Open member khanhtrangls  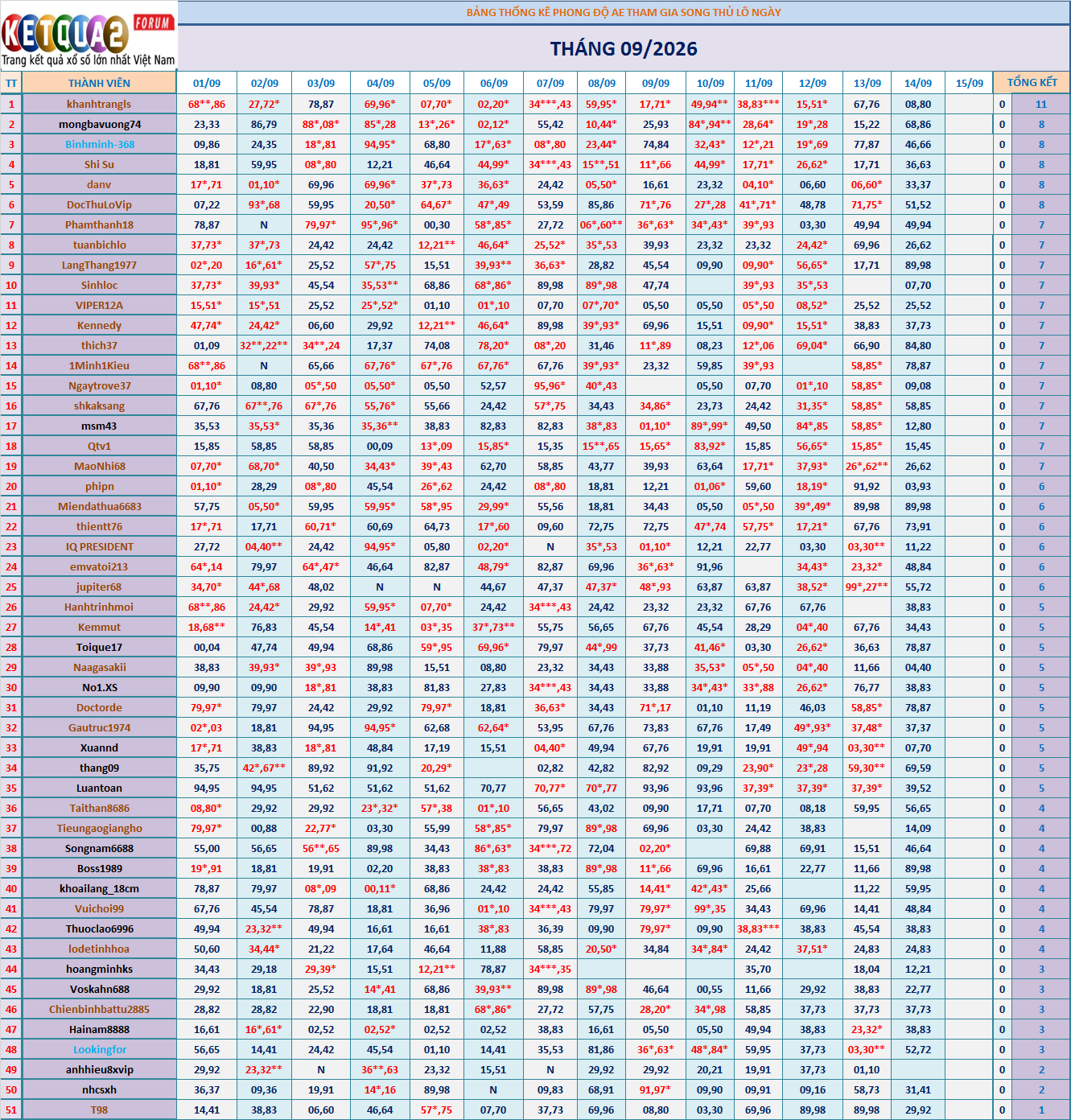point(99,104)
